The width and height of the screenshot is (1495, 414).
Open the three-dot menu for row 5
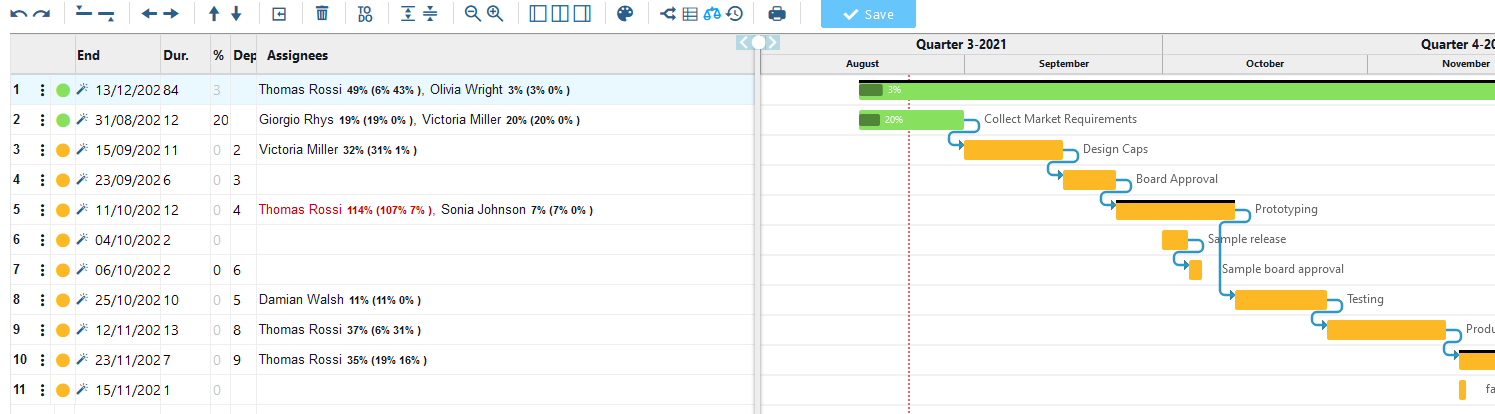coord(42,210)
